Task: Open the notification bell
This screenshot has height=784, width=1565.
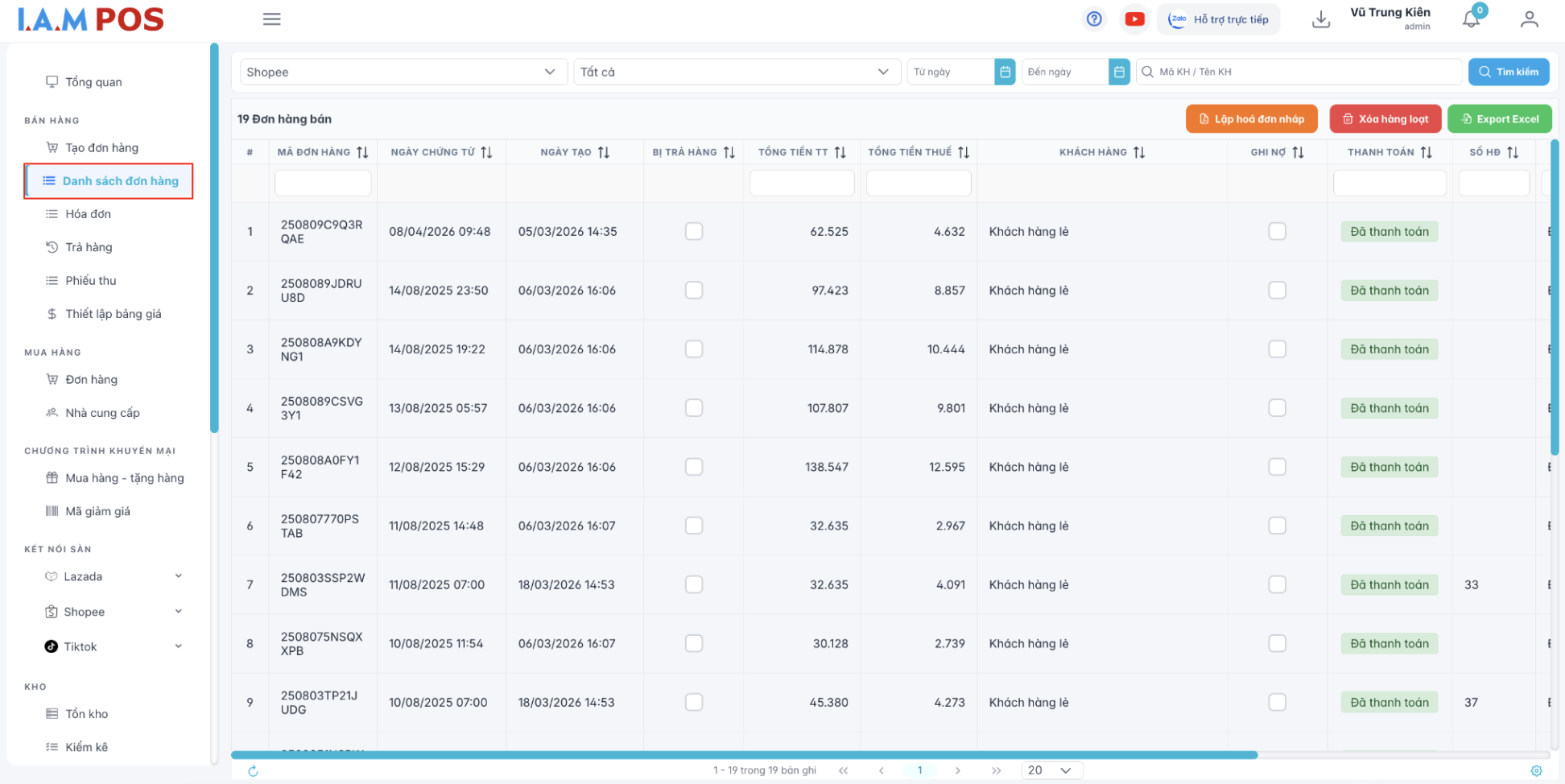Action: point(1471,19)
